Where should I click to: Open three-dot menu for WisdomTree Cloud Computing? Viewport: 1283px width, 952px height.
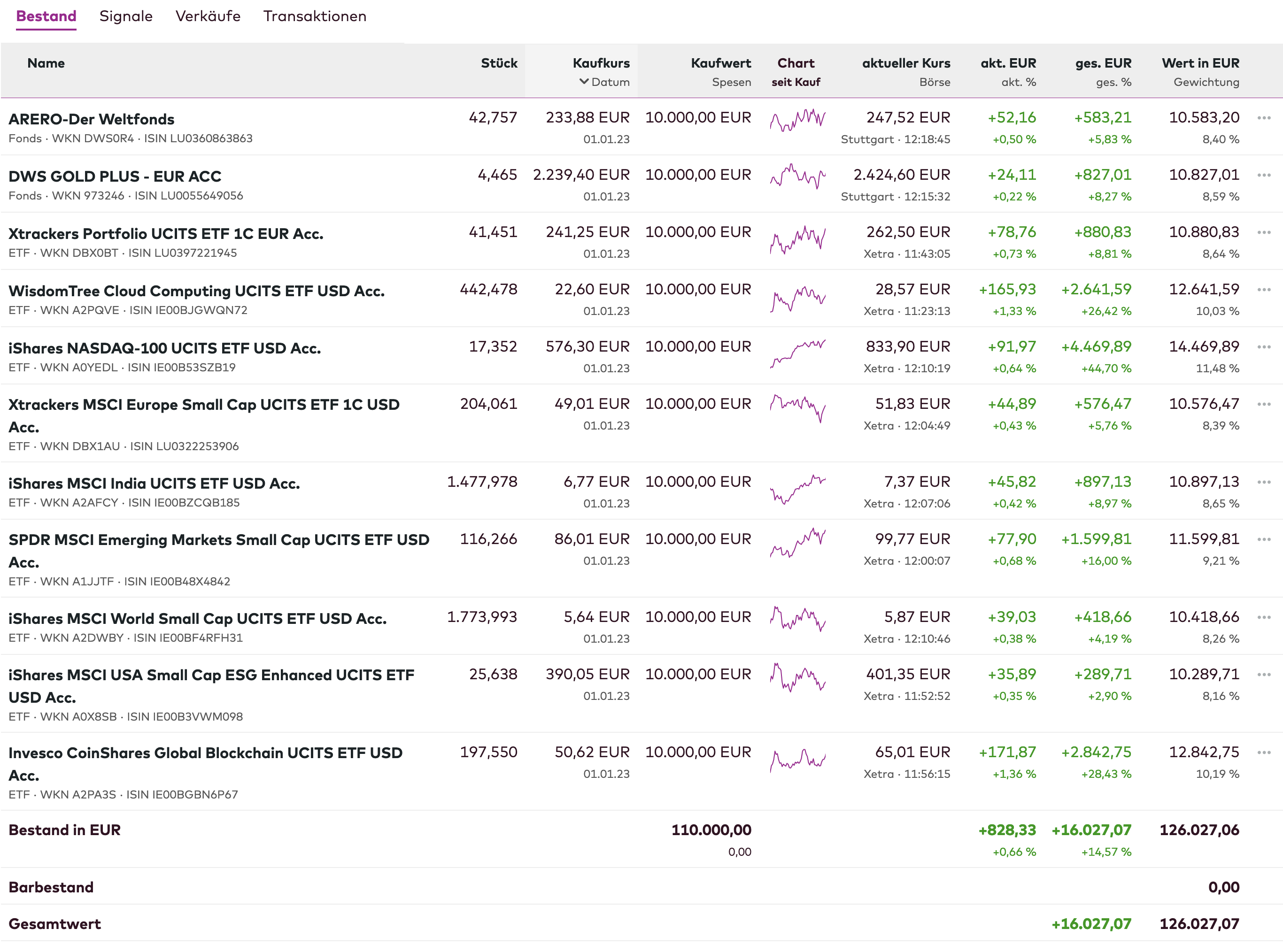click(1263, 289)
